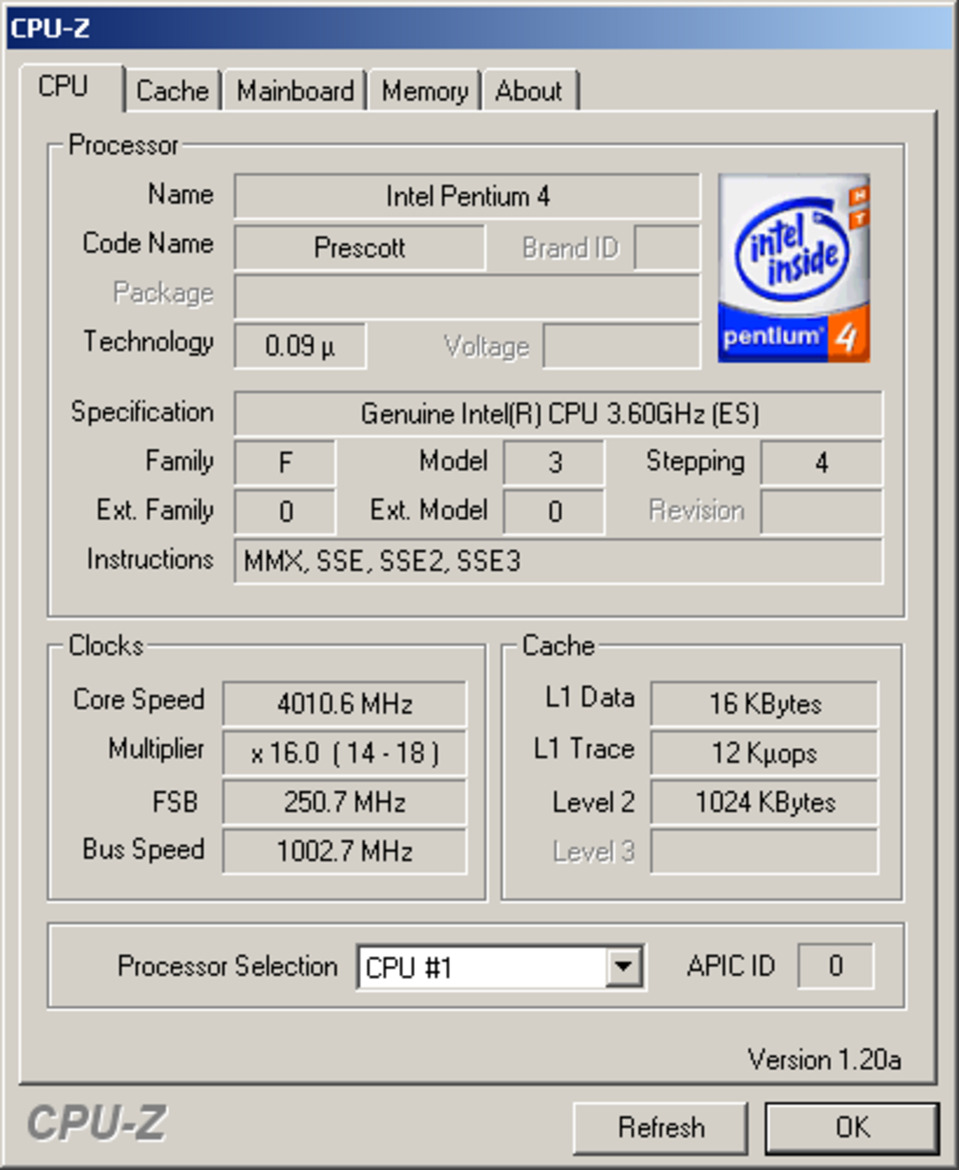Click the Refresh button

pos(660,1127)
